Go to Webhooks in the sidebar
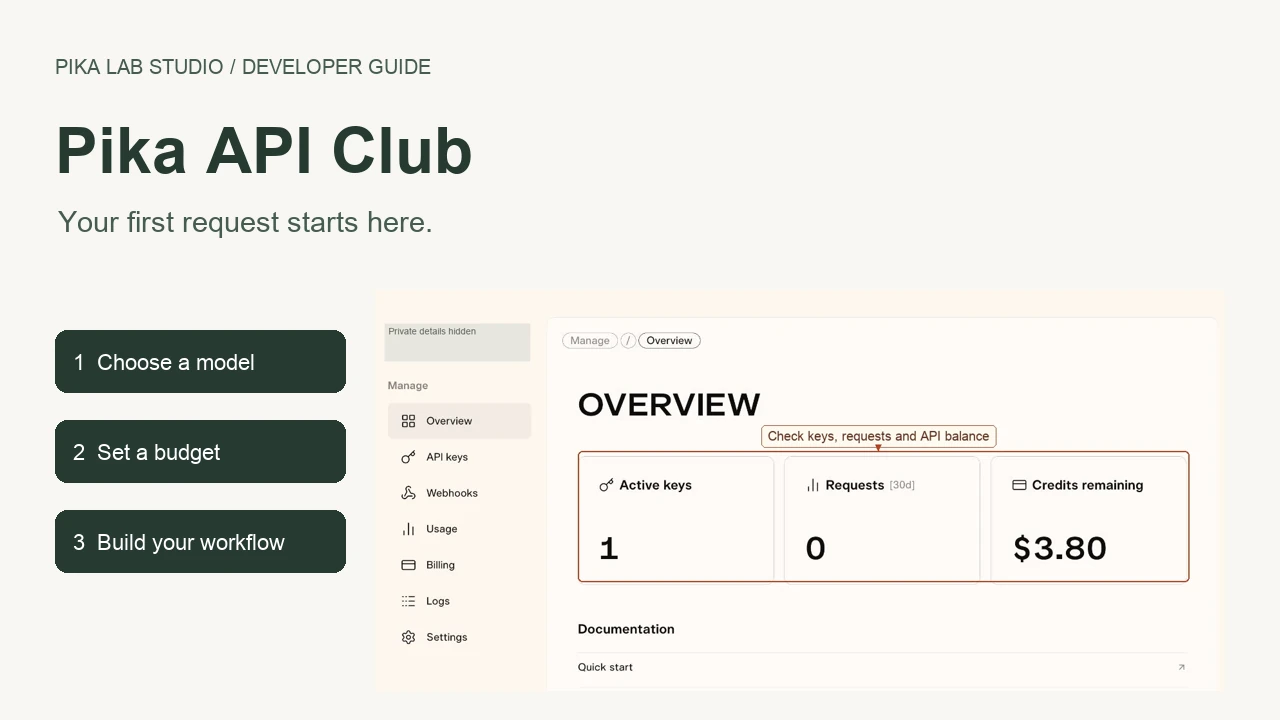The height and width of the screenshot is (720, 1280). point(459,493)
